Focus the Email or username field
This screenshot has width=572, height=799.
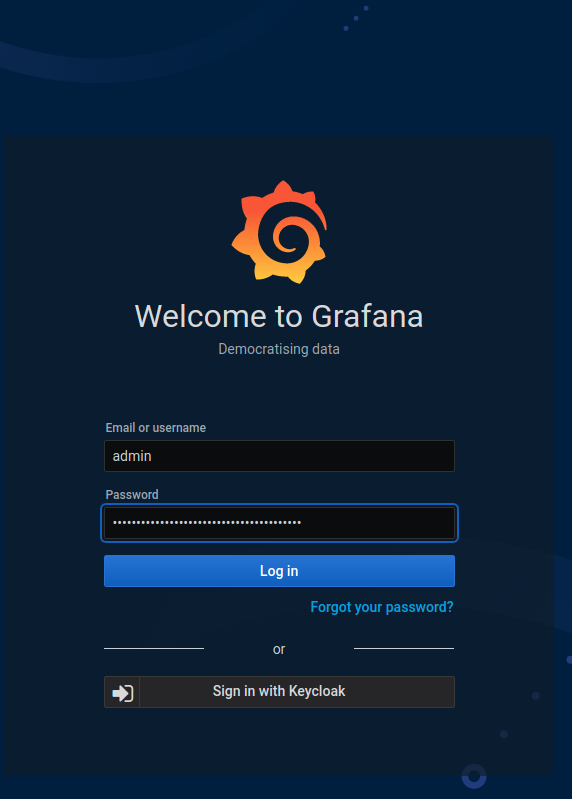(279, 456)
